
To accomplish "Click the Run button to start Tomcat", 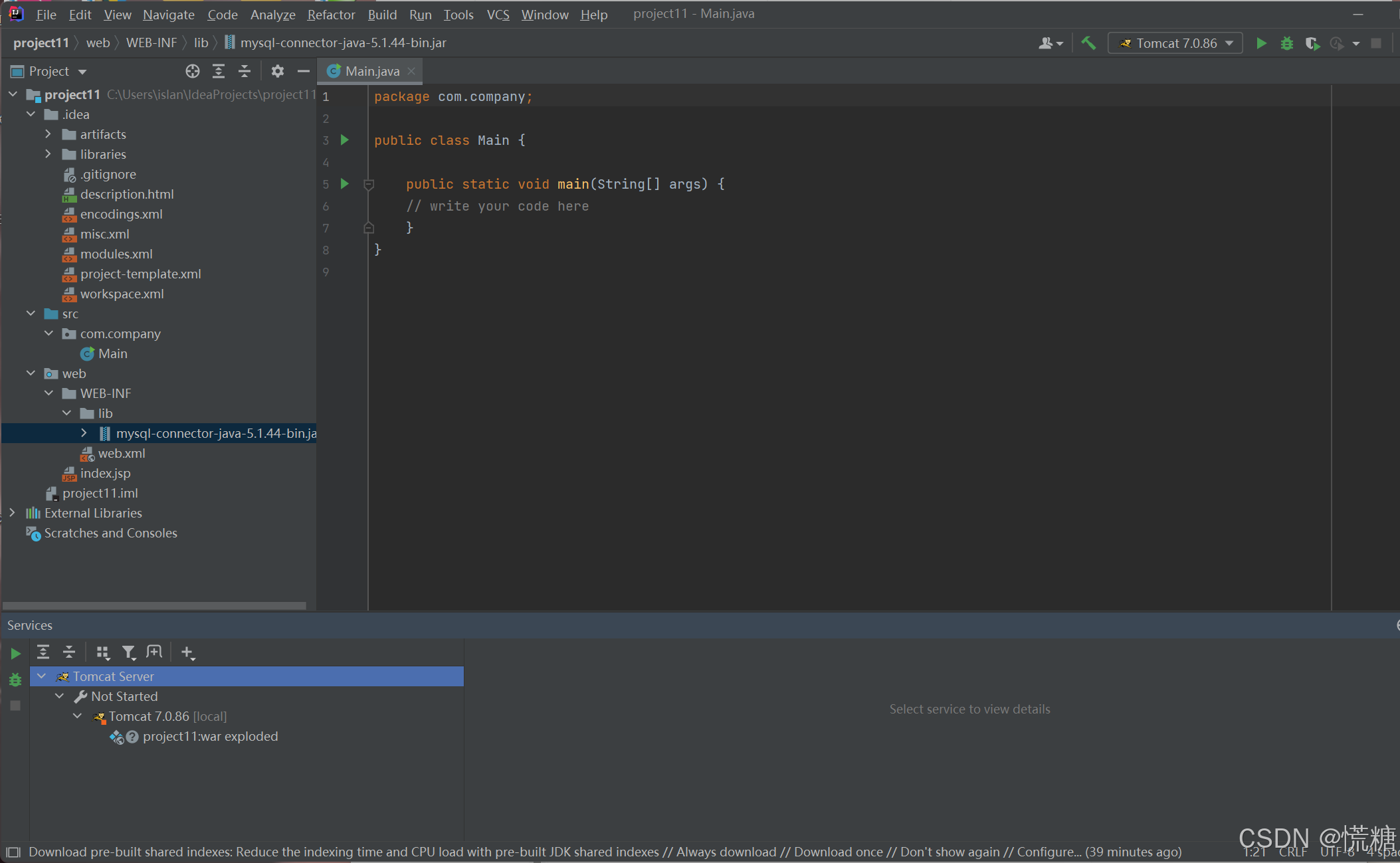I will (x=1263, y=42).
